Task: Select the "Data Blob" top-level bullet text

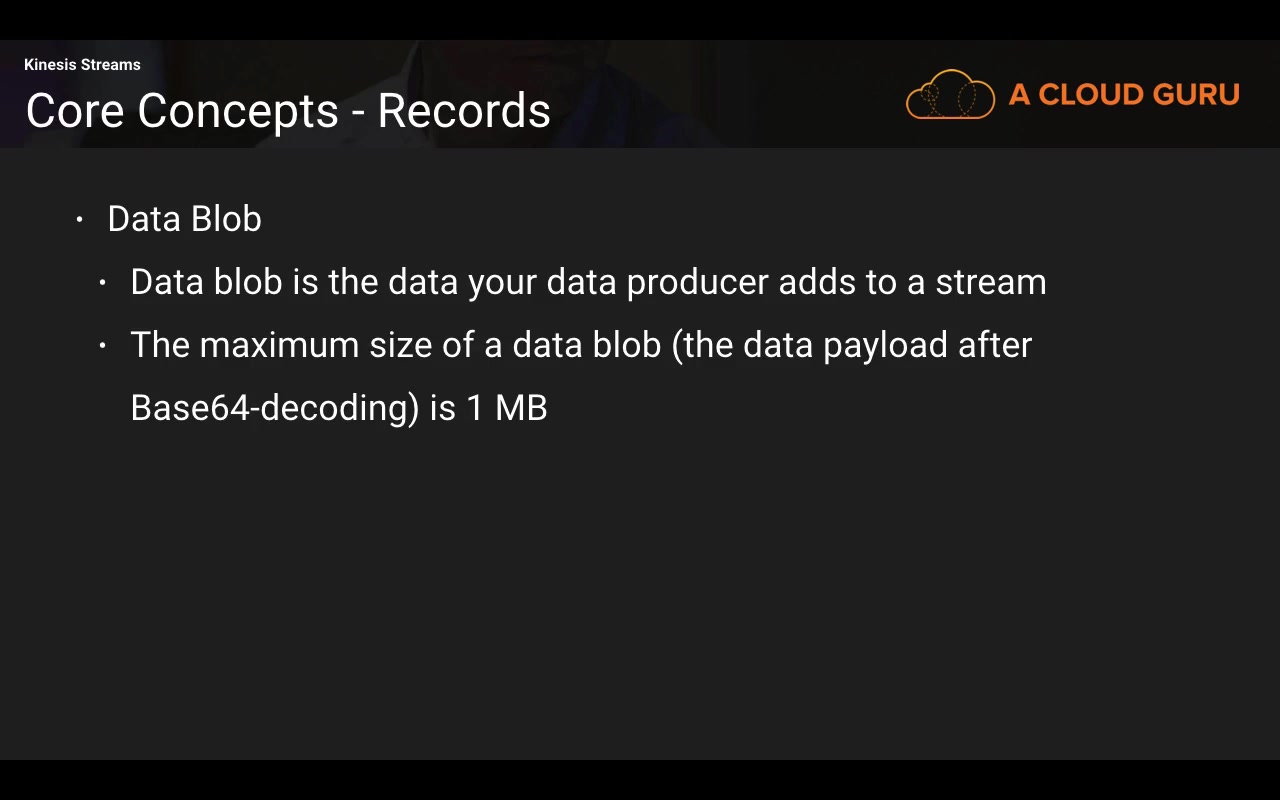Action: (184, 219)
